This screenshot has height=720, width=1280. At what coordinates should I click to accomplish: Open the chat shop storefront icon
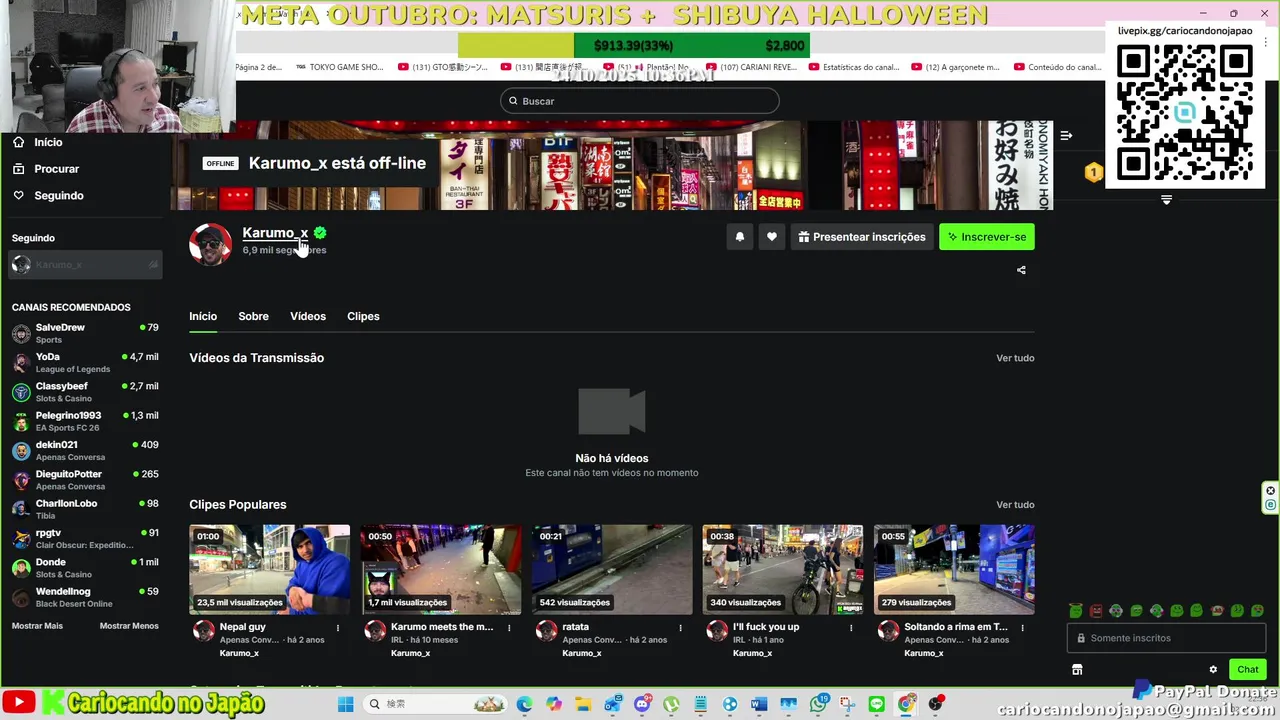[1077, 669]
